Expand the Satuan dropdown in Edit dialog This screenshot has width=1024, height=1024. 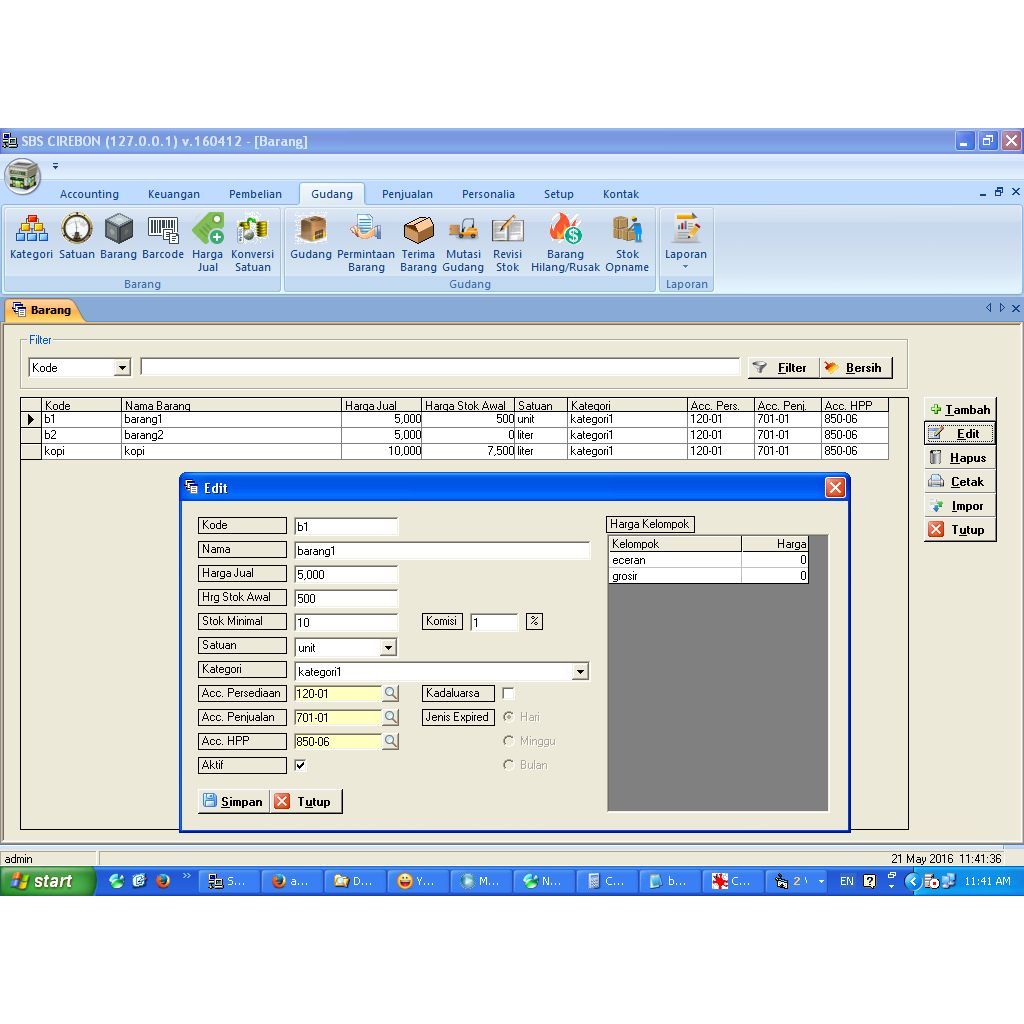[x=389, y=647]
